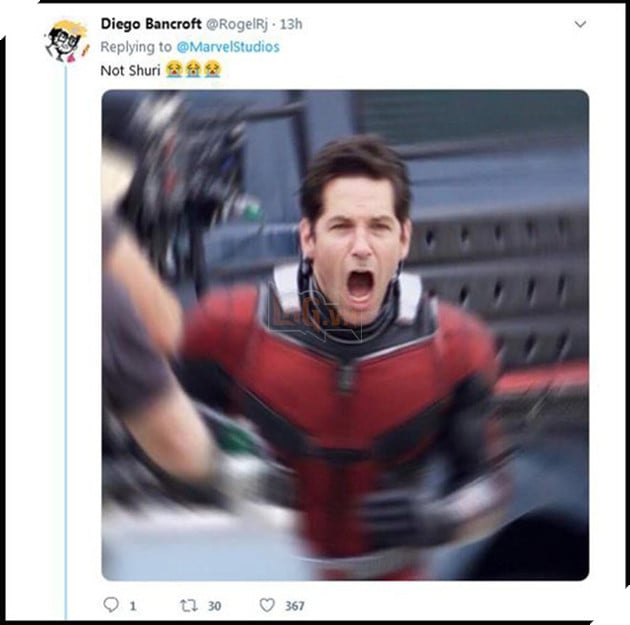Click the retweet count 30

215,606
